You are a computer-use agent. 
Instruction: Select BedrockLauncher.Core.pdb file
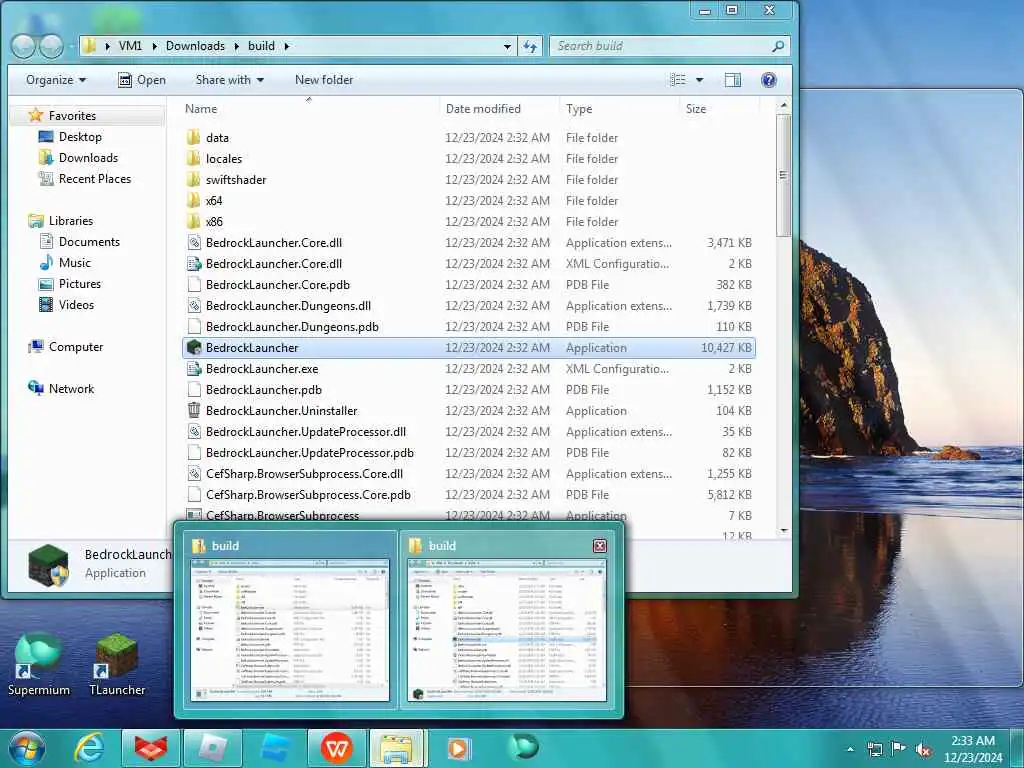(x=469, y=285)
